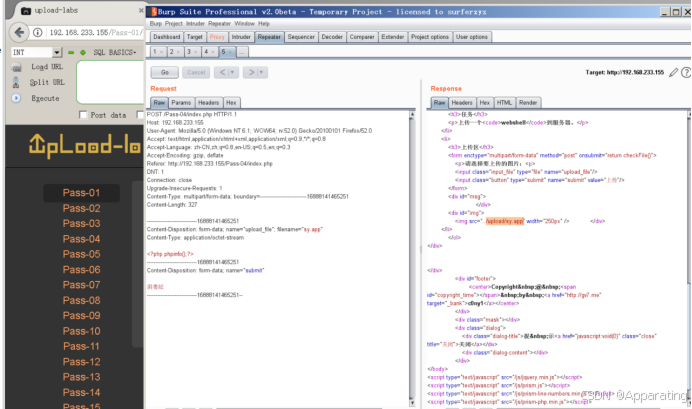Open Pass-13 in upload-labs sidebar
This screenshot has height=409, width=692.
pos(81,377)
